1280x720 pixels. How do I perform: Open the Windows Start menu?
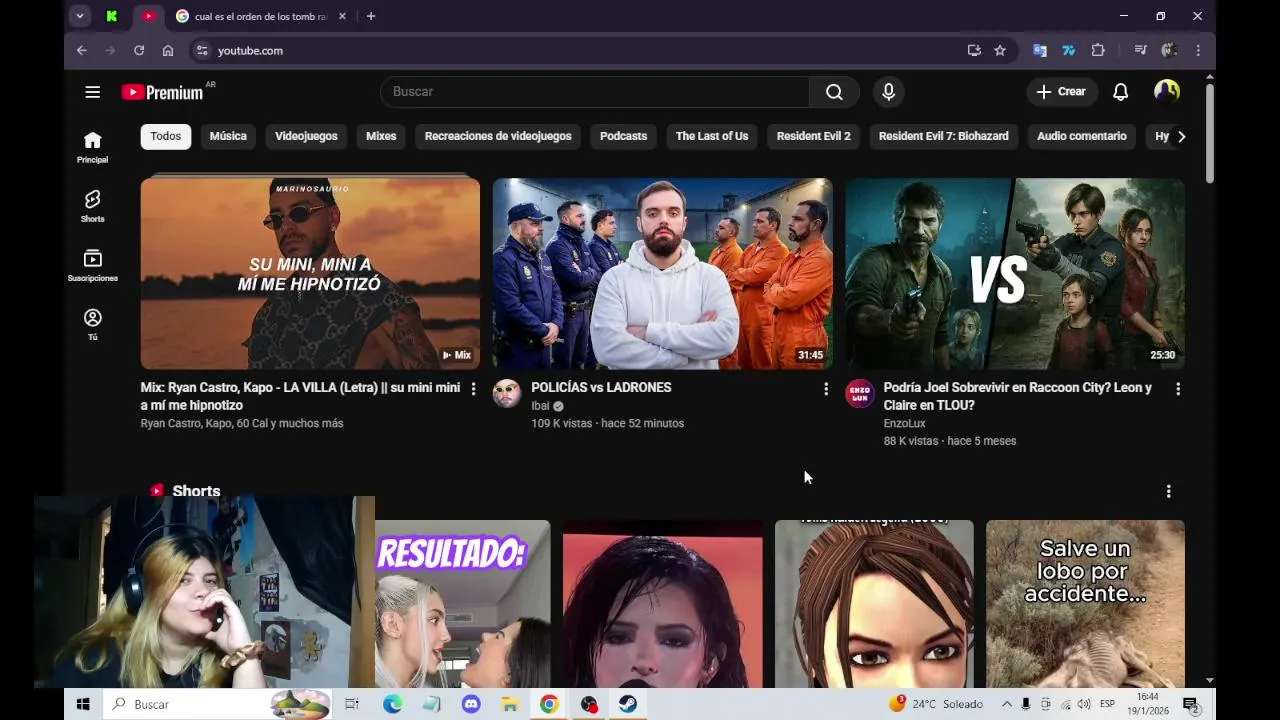click(x=83, y=704)
